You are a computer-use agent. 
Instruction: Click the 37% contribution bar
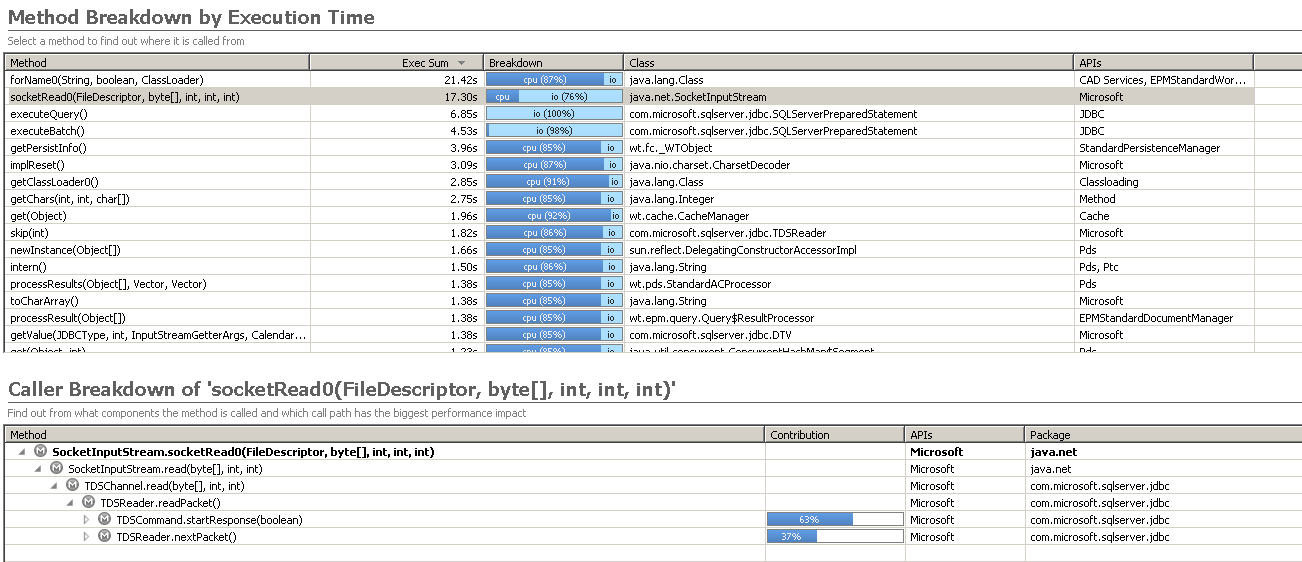(835, 537)
